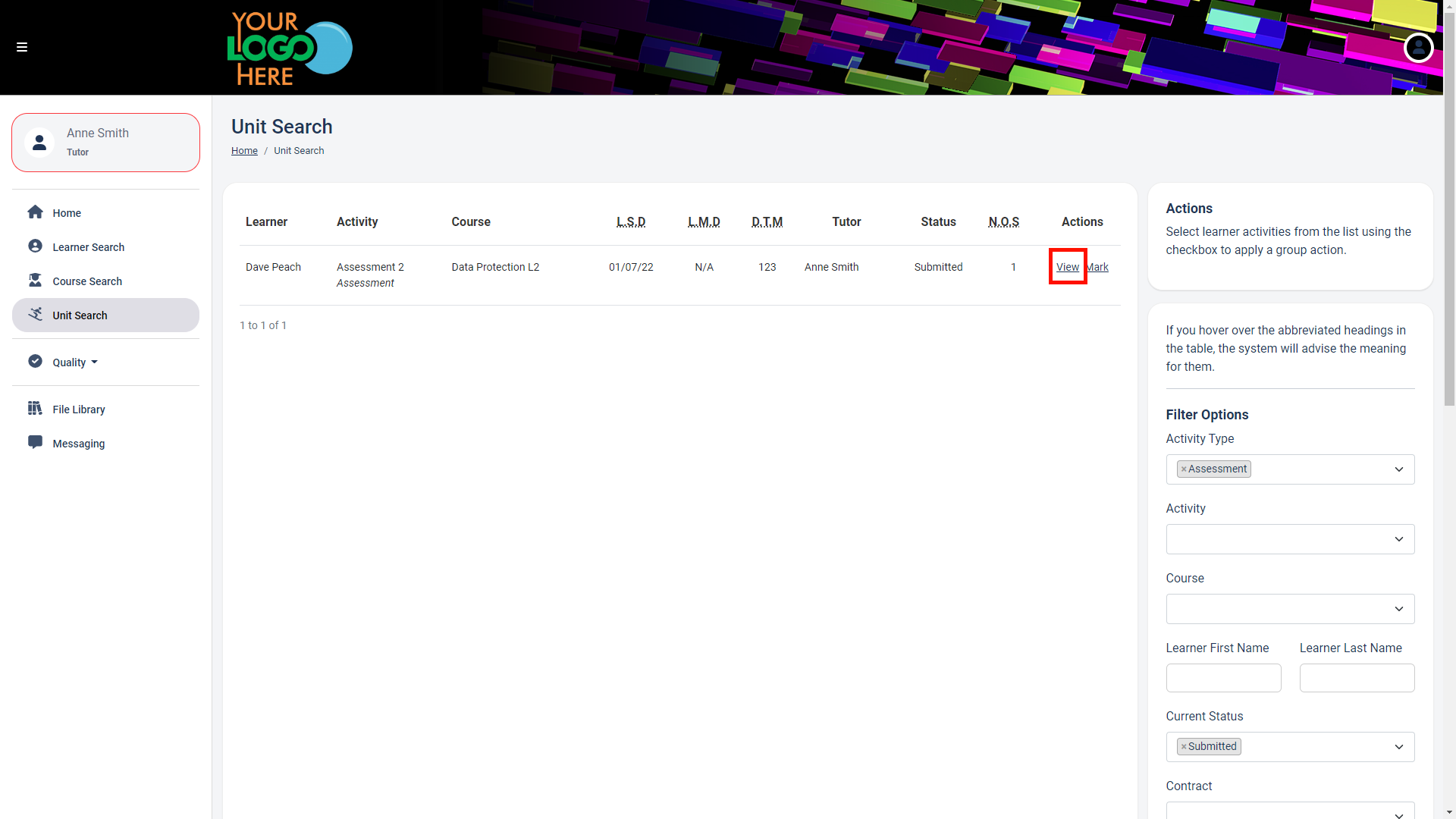Click the Quality checkmark icon
This screenshot has width=1456, height=819.
pos(35,362)
